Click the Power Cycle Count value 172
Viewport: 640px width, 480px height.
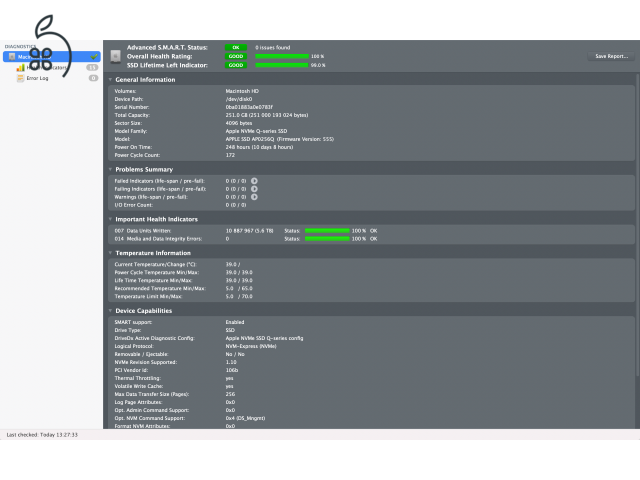coord(230,155)
